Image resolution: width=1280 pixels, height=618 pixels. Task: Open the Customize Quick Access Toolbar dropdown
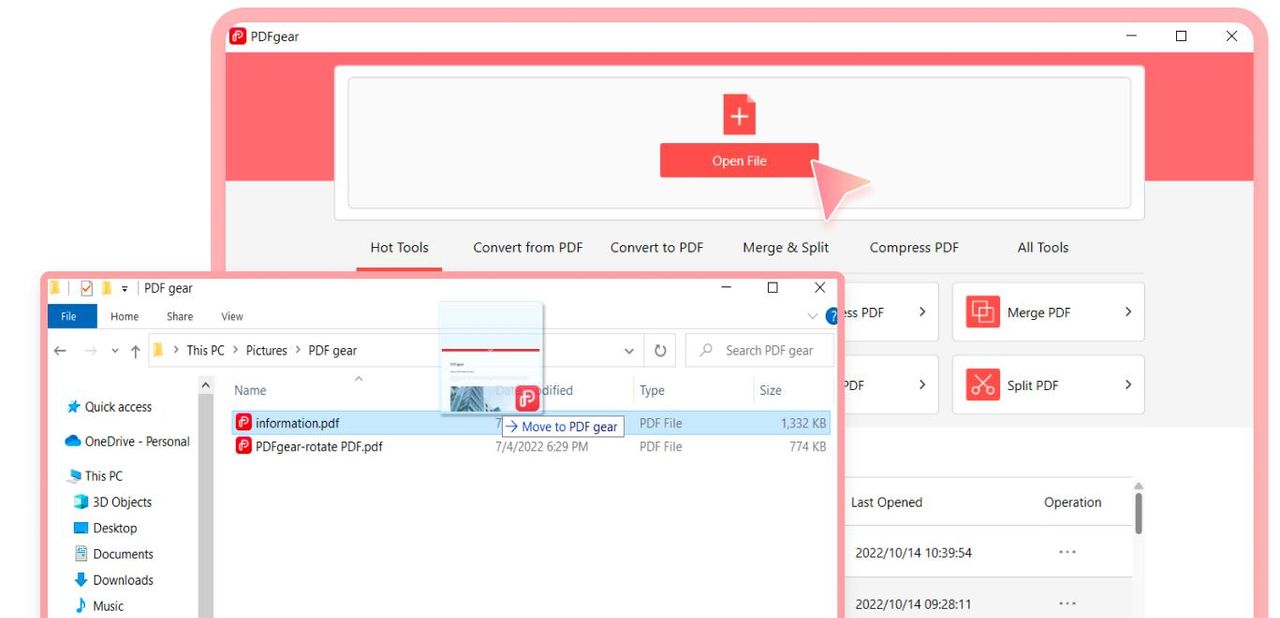125,289
